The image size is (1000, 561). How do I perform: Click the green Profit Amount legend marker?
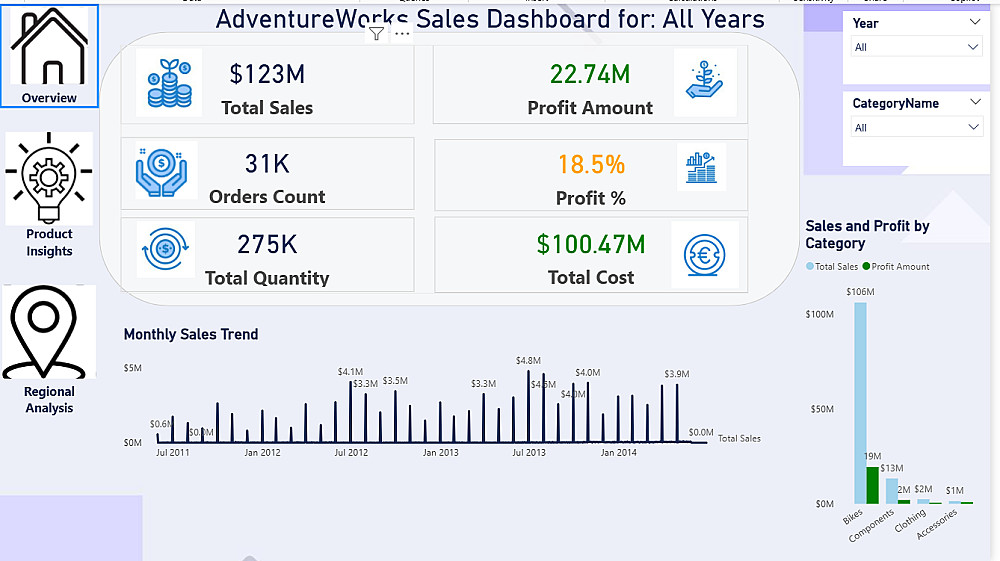pyautogui.click(x=866, y=267)
